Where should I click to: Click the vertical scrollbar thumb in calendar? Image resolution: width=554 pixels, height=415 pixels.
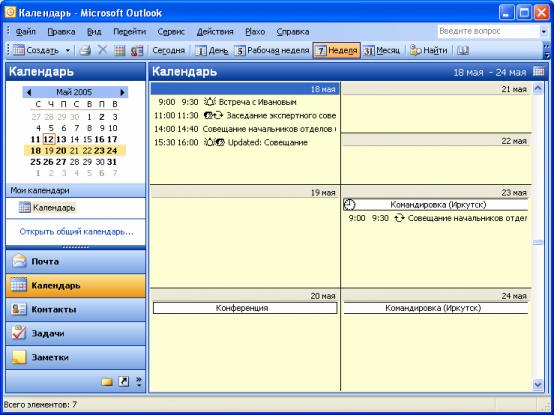click(x=538, y=242)
